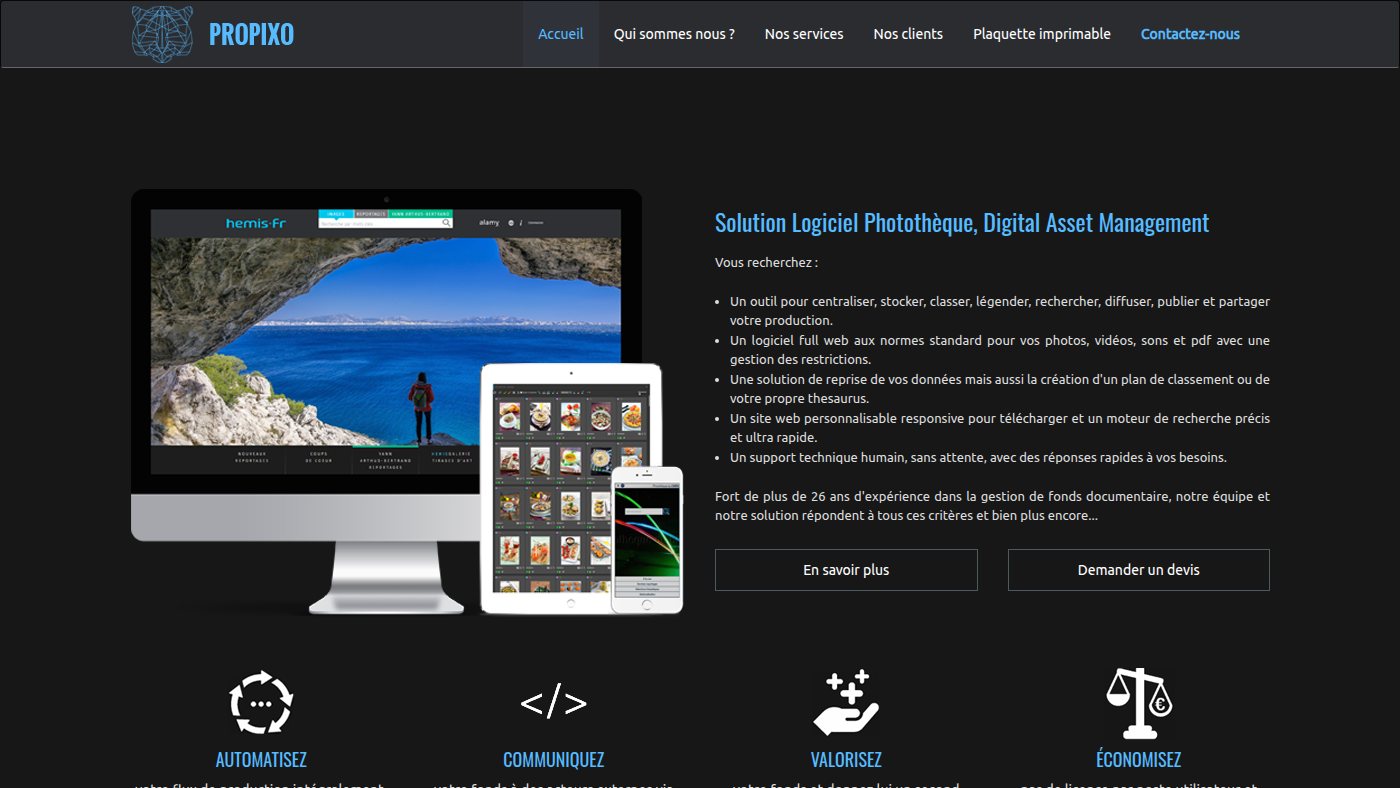Click the PROPIXO brand name
Viewport: 1400px width, 788px height.
tap(251, 34)
